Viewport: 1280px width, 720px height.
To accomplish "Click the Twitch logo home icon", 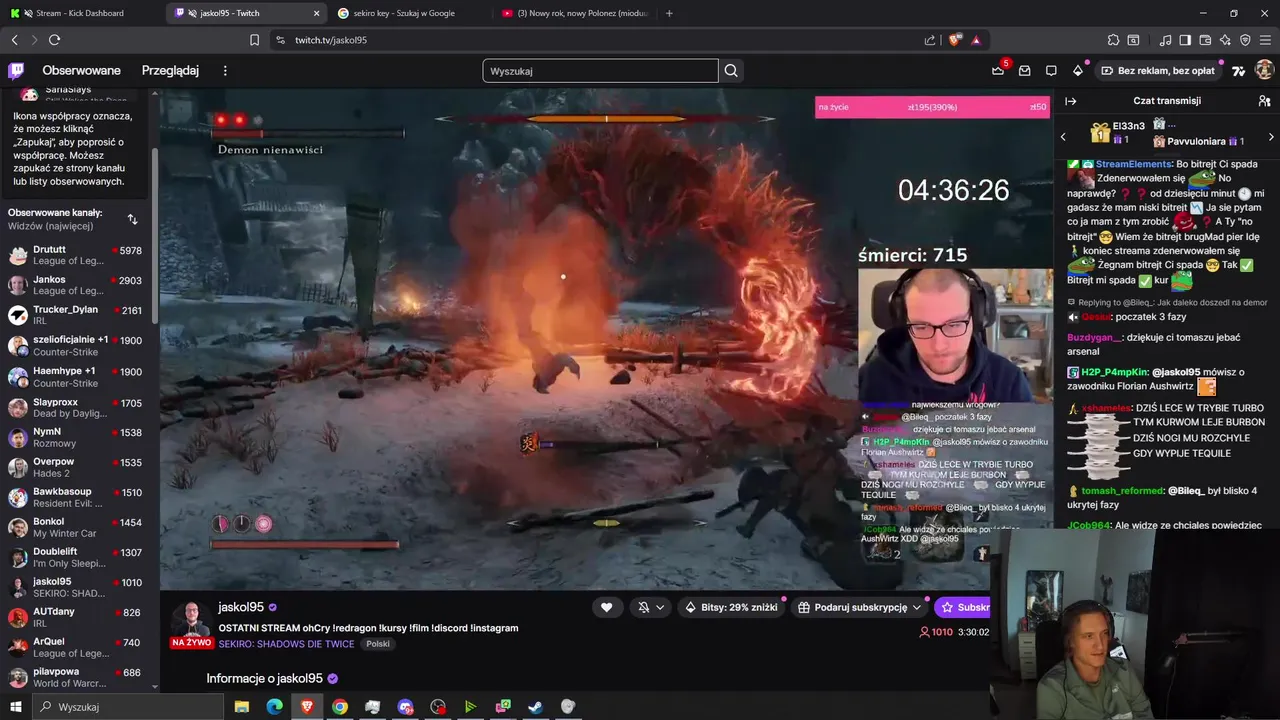I will (16, 70).
